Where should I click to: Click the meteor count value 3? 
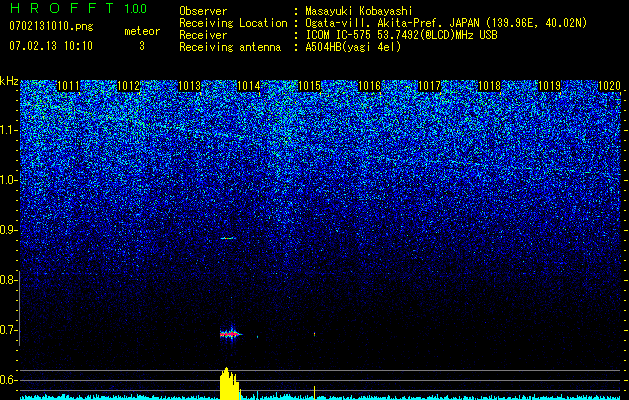pos(142,46)
